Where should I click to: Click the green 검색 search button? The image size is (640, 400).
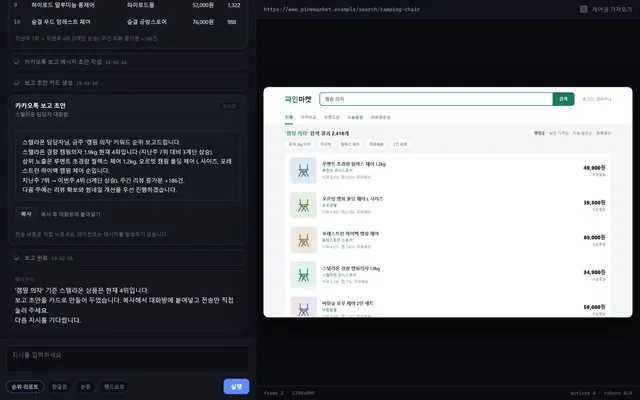coord(563,99)
